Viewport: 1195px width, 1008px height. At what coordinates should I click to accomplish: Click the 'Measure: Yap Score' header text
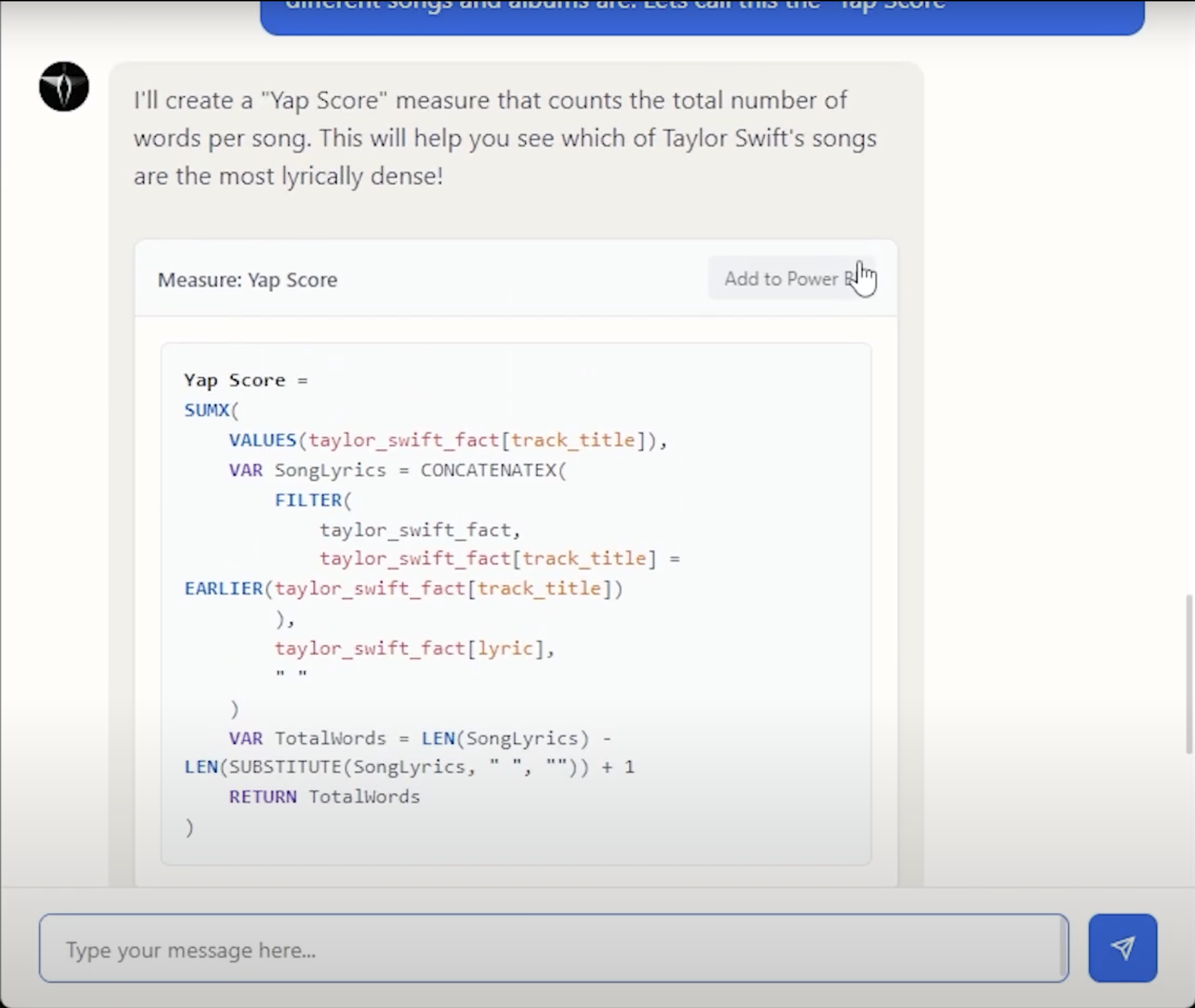tap(247, 280)
